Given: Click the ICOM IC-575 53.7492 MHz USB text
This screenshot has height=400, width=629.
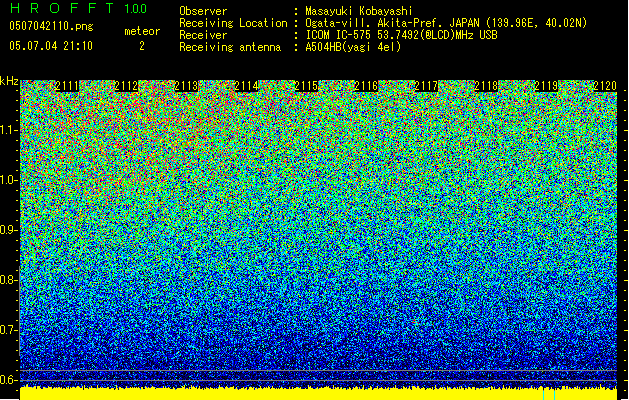Looking at the screenshot, I should click(x=401, y=35).
